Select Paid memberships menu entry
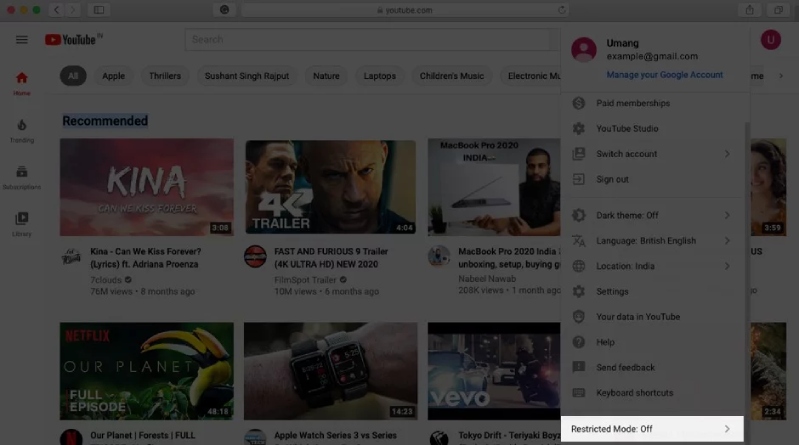799x445 pixels. pyautogui.click(x=652, y=103)
